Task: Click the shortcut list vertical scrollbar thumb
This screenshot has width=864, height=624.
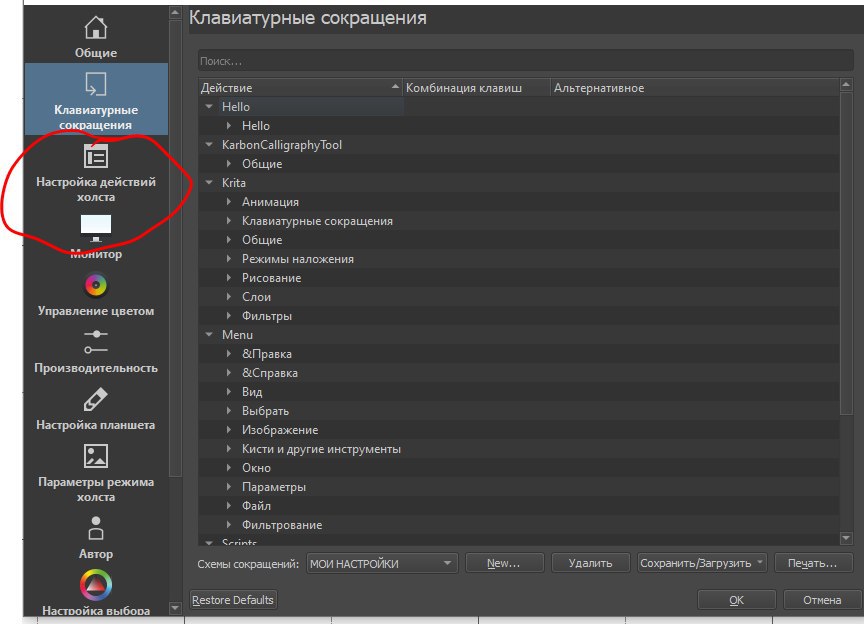Action: pyautogui.click(x=846, y=254)
